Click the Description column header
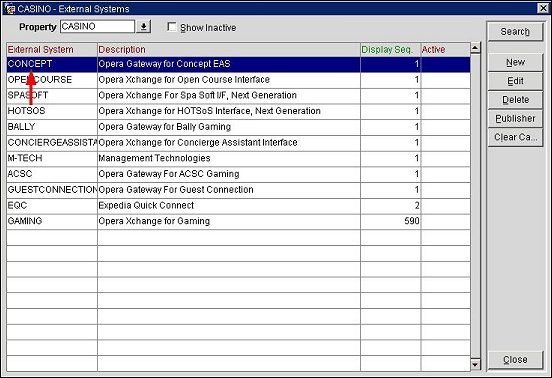The height and width of the screenshot is (378, 552). [x=229, y=50]
